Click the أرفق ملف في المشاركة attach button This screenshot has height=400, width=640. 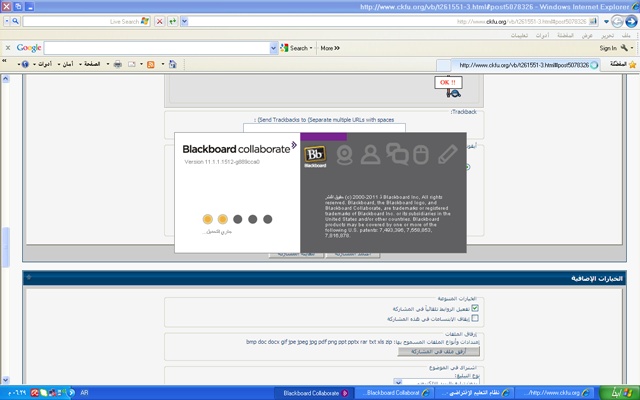[438, 351]
